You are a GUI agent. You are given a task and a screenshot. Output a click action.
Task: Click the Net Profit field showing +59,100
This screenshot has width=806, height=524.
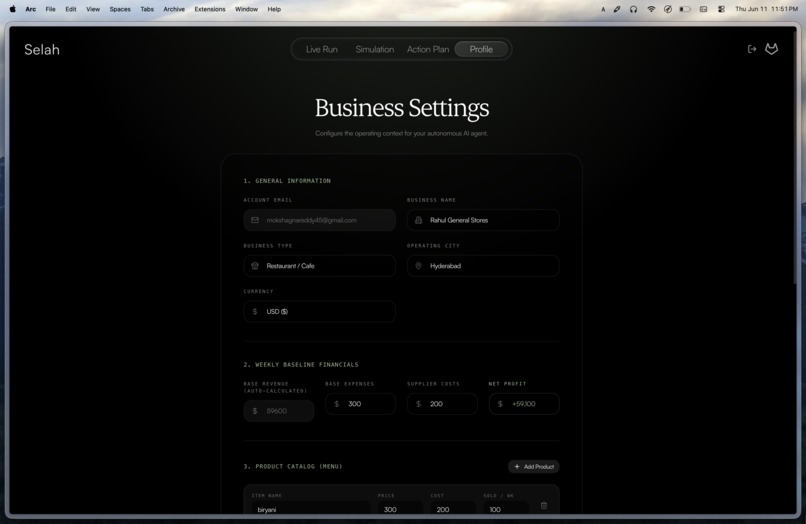pyautogui.click(x=524, y=404)
